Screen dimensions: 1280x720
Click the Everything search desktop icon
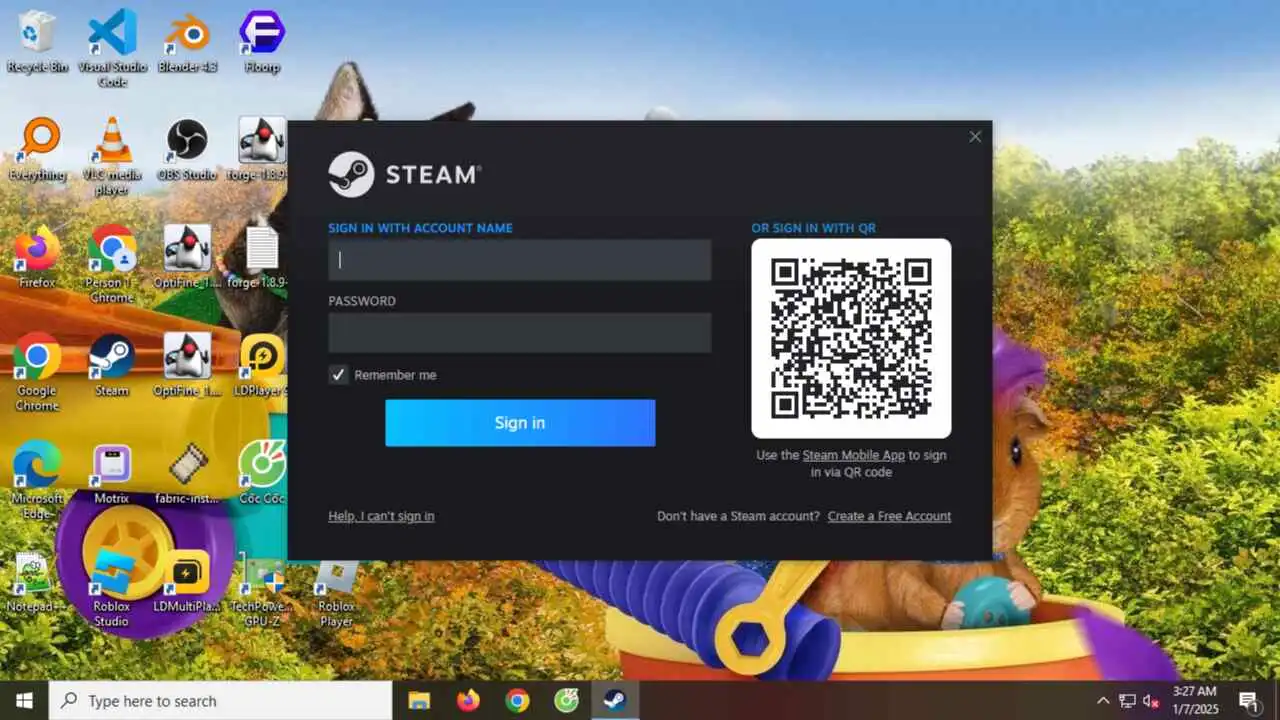tap(37, 149)
